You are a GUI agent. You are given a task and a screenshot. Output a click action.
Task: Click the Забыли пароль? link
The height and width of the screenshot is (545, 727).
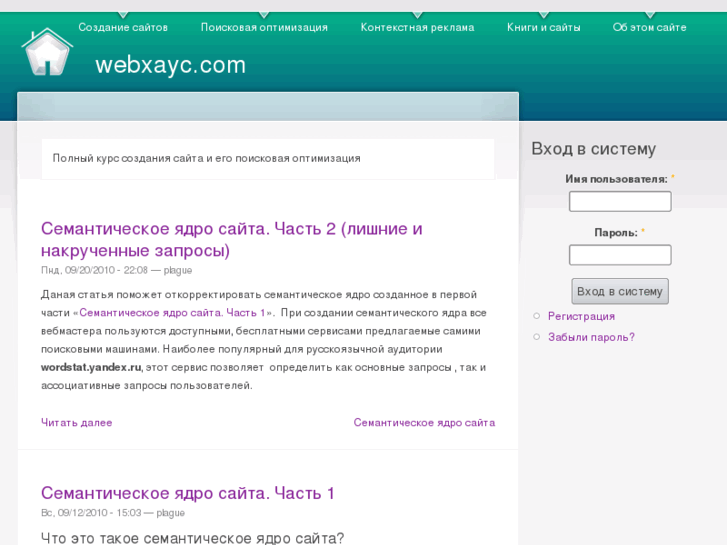point(591,337)
